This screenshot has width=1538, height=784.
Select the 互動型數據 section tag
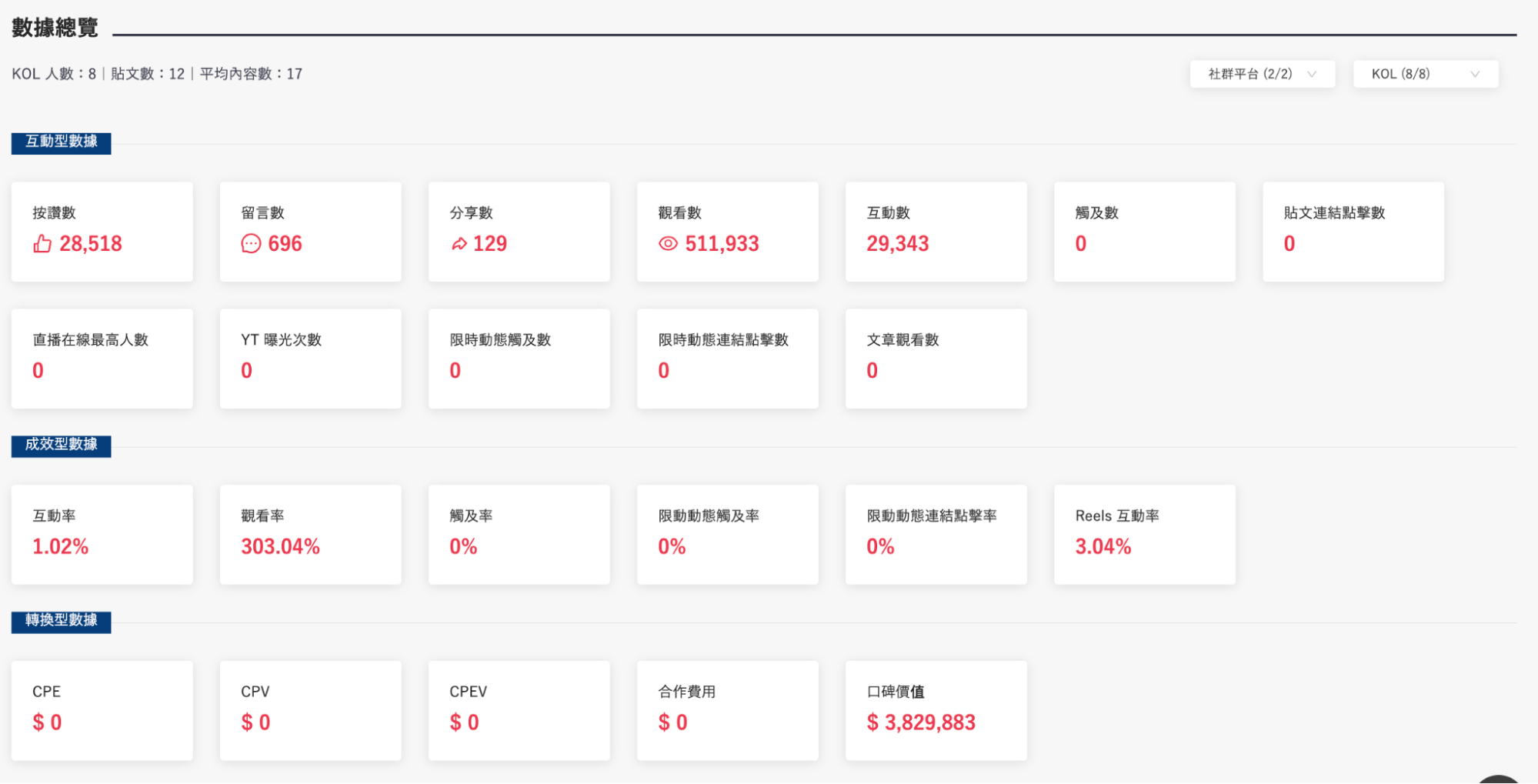pyautogui.click(x=61, y=142)
